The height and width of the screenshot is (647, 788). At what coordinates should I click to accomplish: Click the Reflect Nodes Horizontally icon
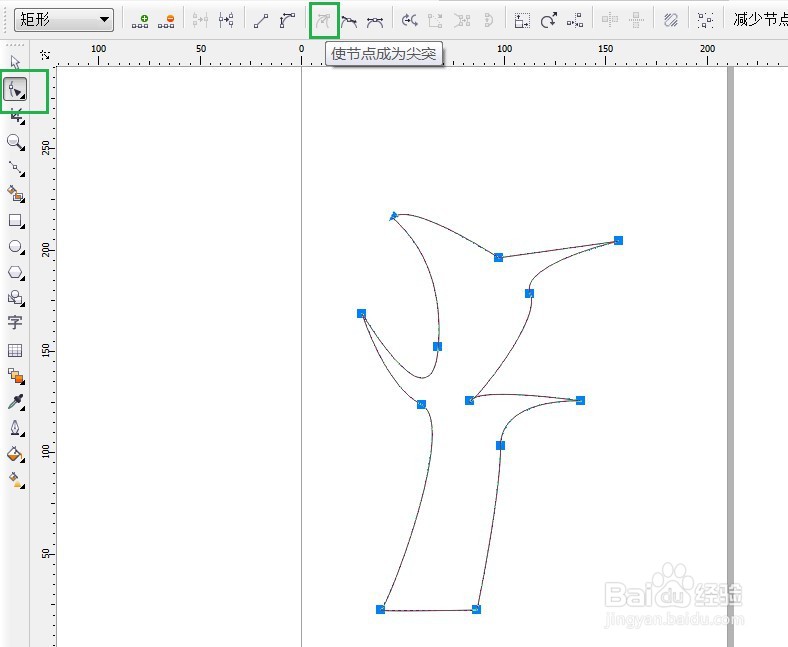pyautogui.click(x=610, y=21)
